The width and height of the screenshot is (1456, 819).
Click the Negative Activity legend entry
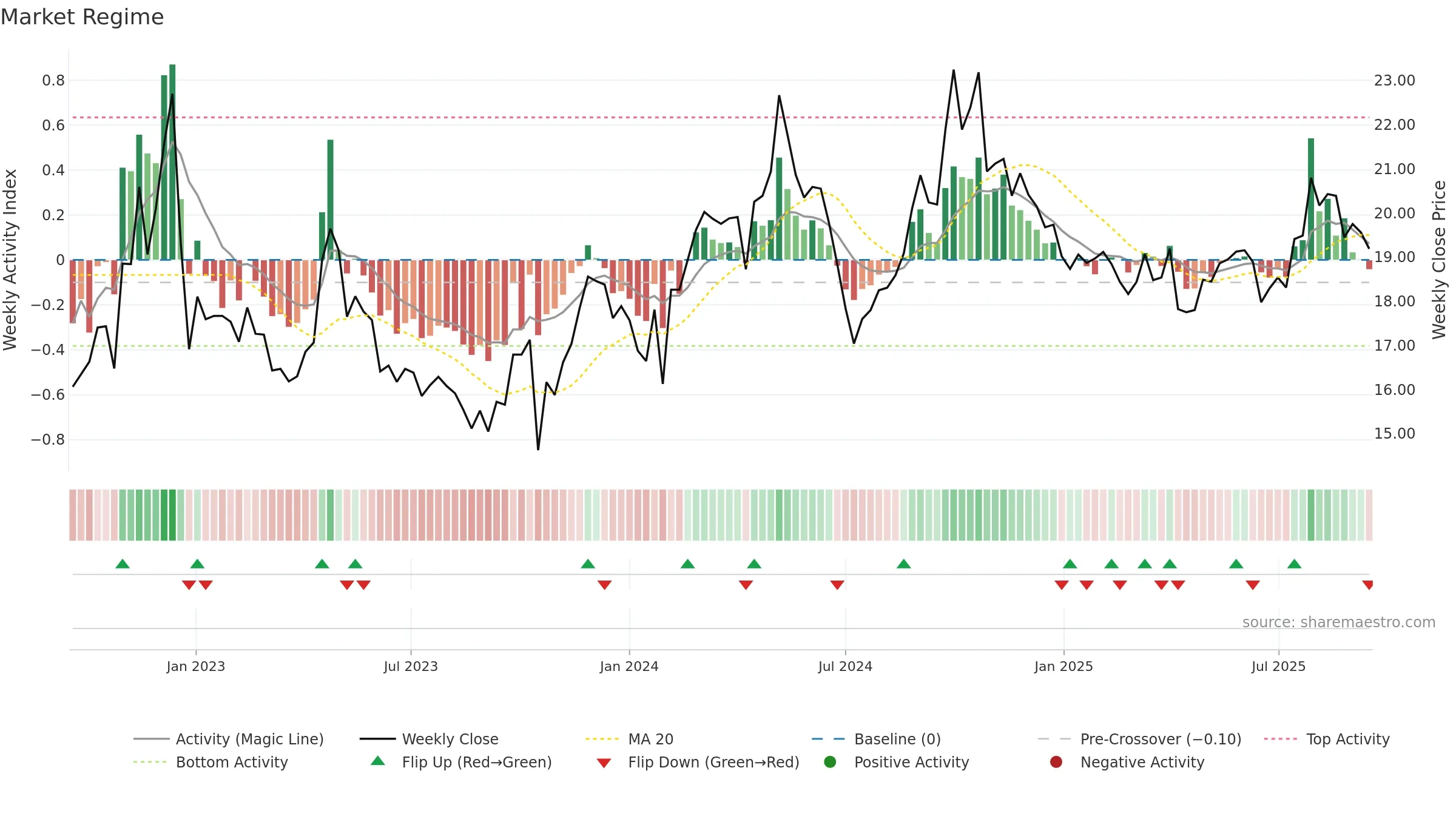[x=1127, y=762]
